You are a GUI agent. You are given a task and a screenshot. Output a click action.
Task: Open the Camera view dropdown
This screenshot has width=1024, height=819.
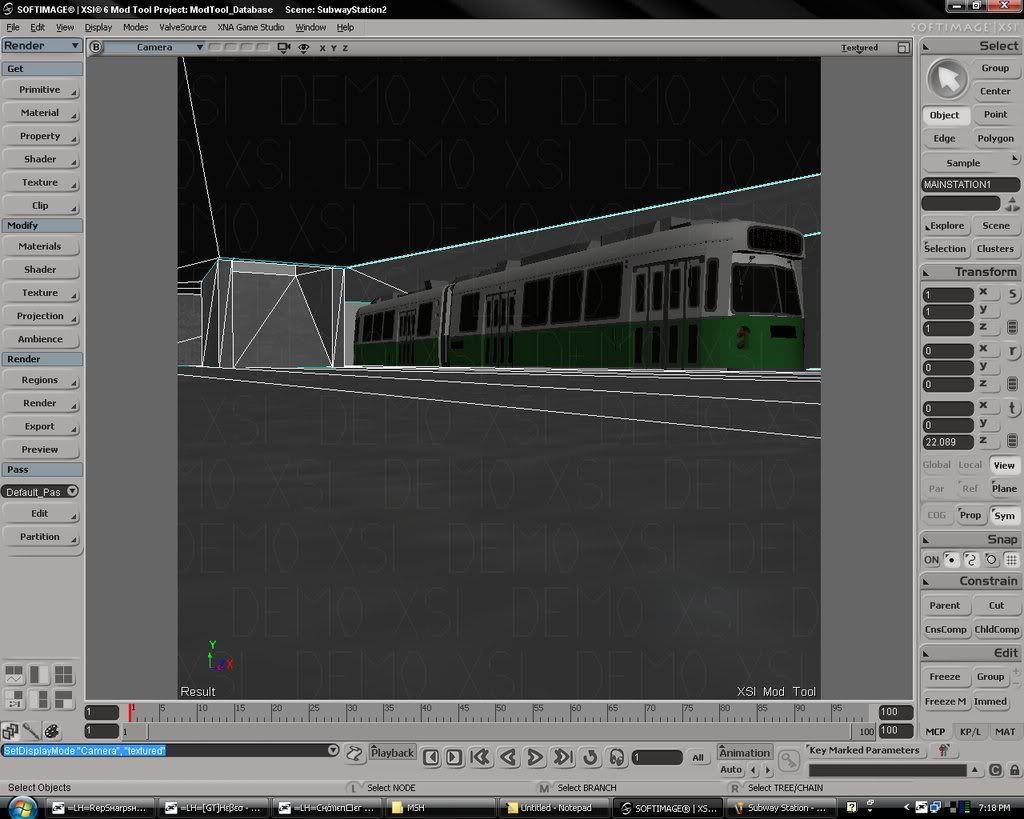click(x=155, y=47)
